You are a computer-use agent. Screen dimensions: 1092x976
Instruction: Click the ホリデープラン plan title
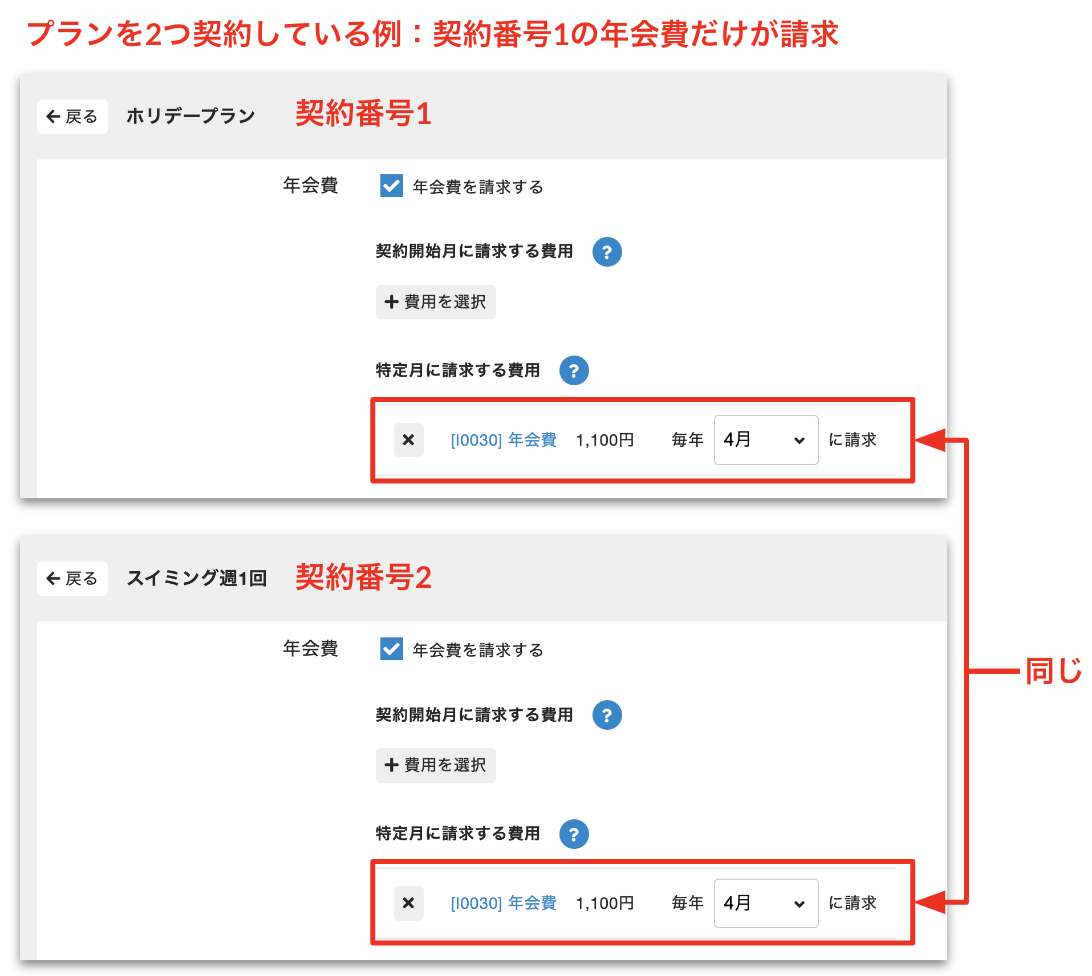(x=190, y=117)
